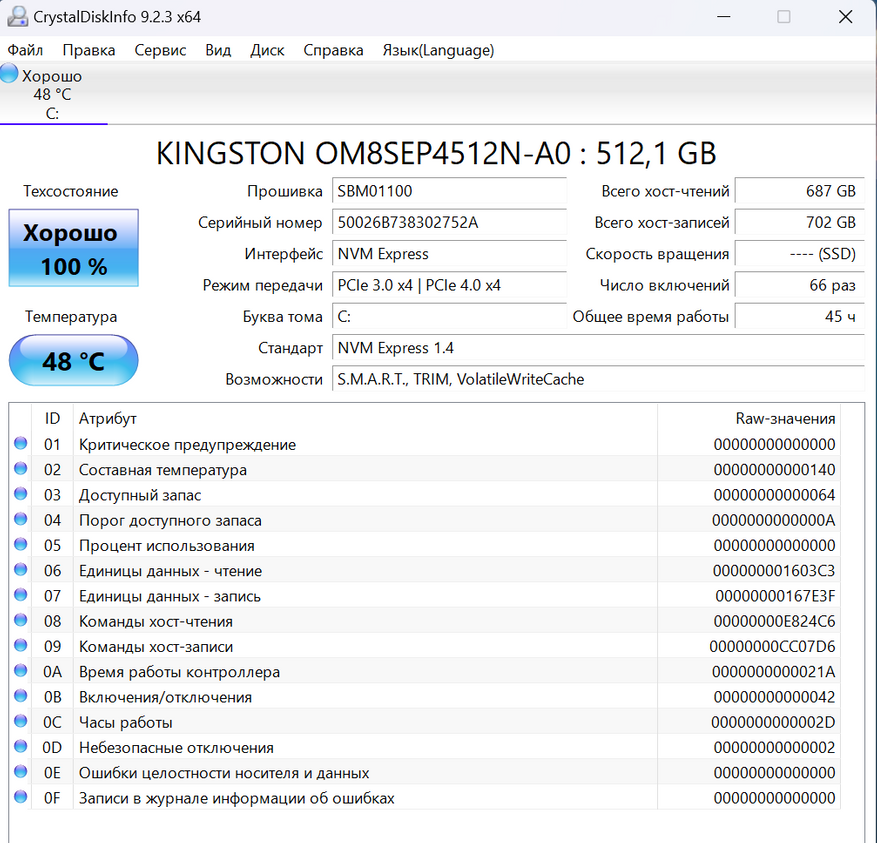Open the Файл menu
The height and width of the screenshot is (843, 877).
(25, 50)
